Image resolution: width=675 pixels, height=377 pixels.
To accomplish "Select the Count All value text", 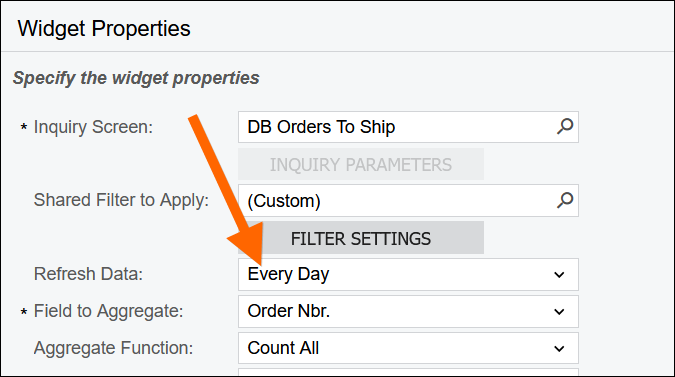I will coord(283,348).
